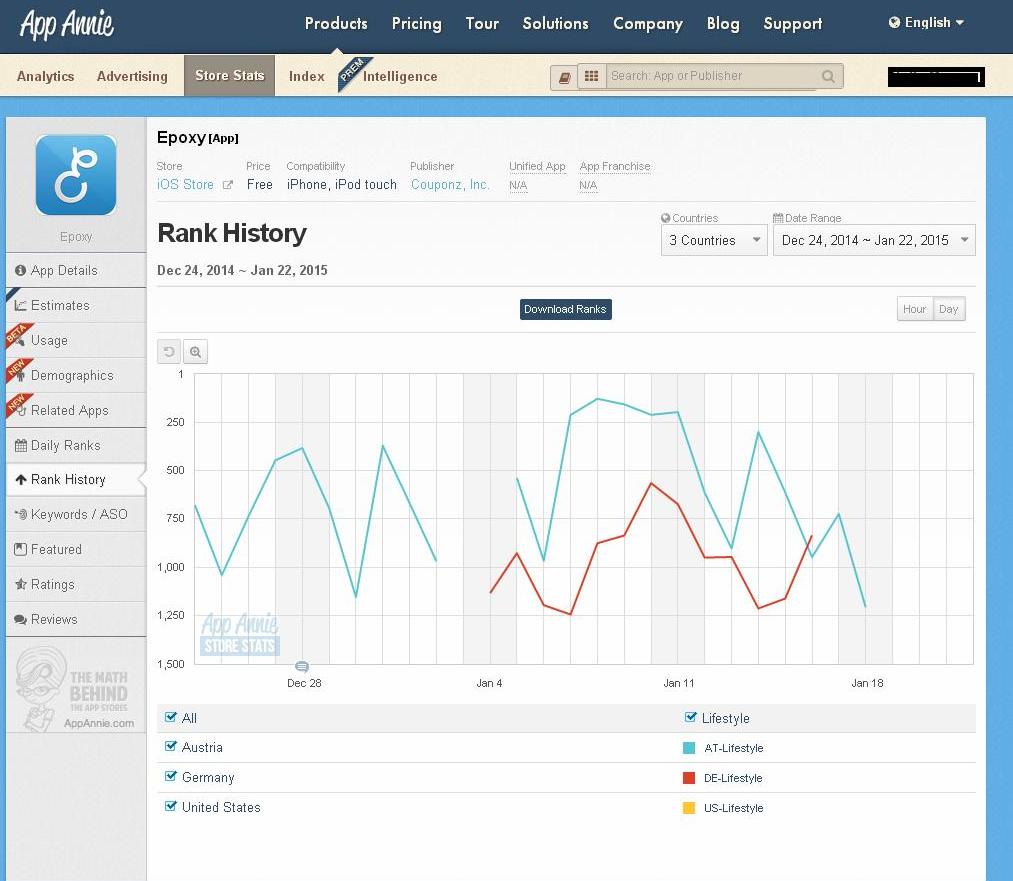Viewport: 1013px width, 881px height.
Task: Click the comment marker on Dec 28
Action: pos(302,666)
